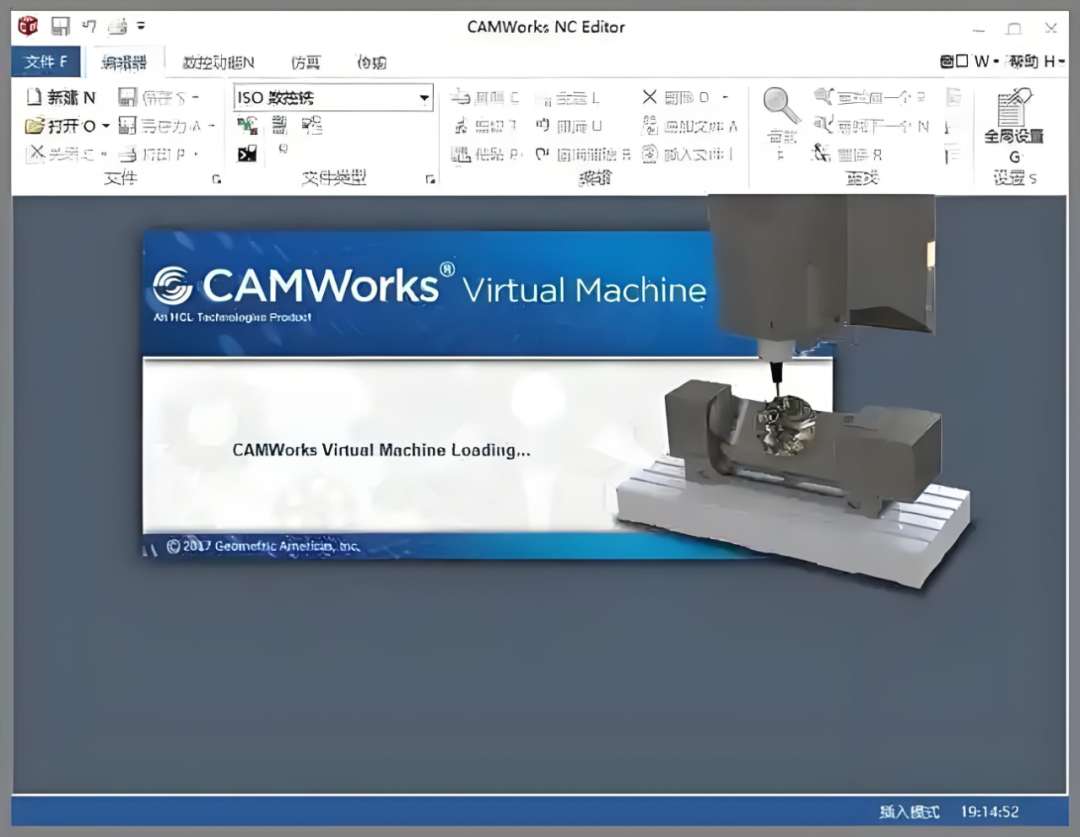1080x837 pixels.
Task: Click the Copy icon in the edit group
Action: 461,126
